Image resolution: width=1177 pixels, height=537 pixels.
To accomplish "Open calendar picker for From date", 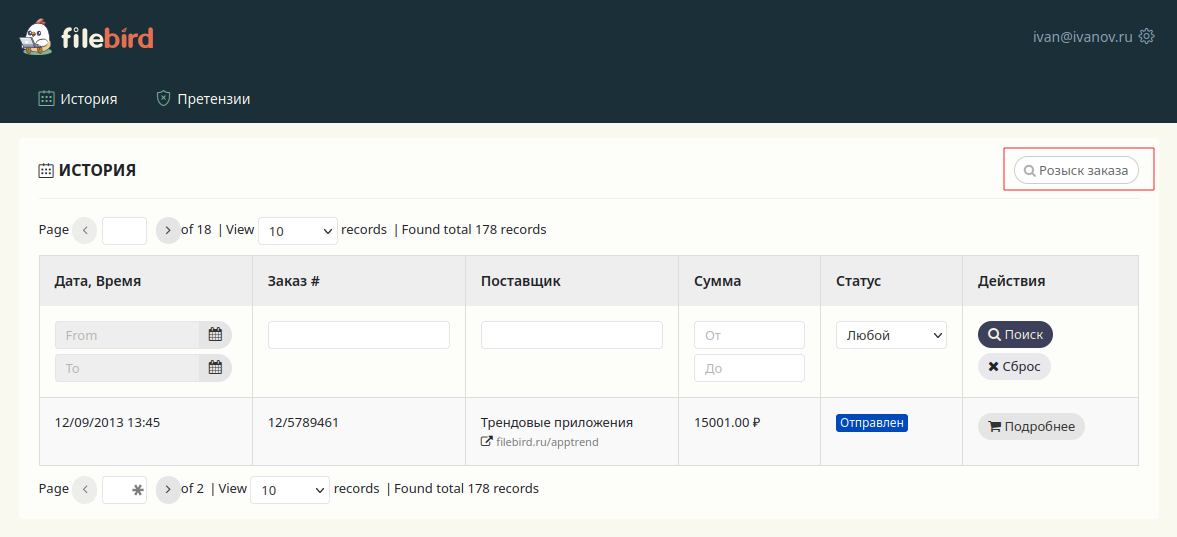I will coord(215,335).
